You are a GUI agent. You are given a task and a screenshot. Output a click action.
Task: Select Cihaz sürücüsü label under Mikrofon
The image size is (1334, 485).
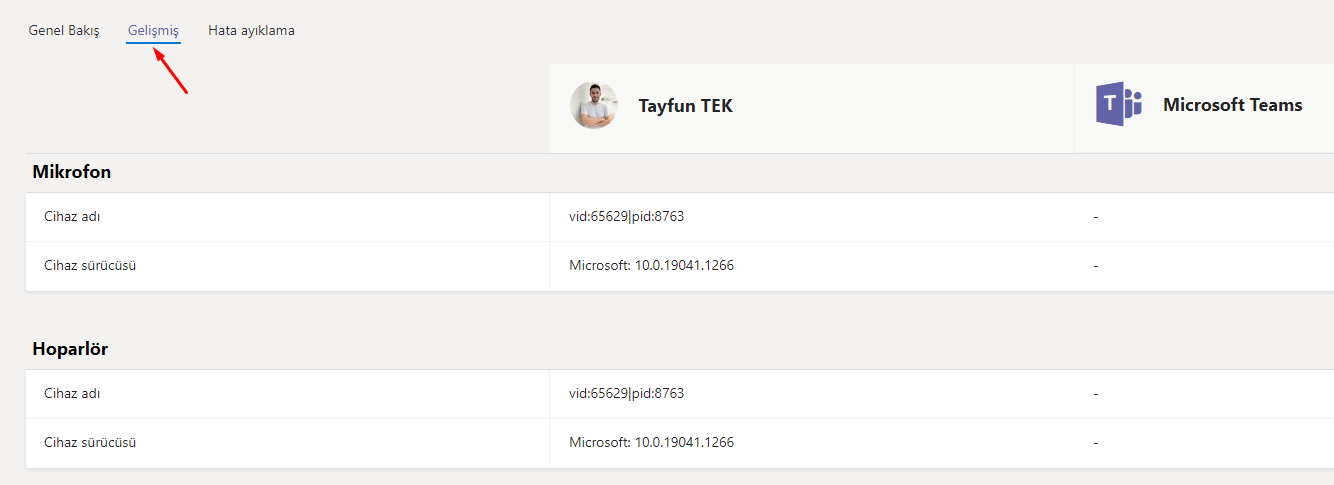90,265
